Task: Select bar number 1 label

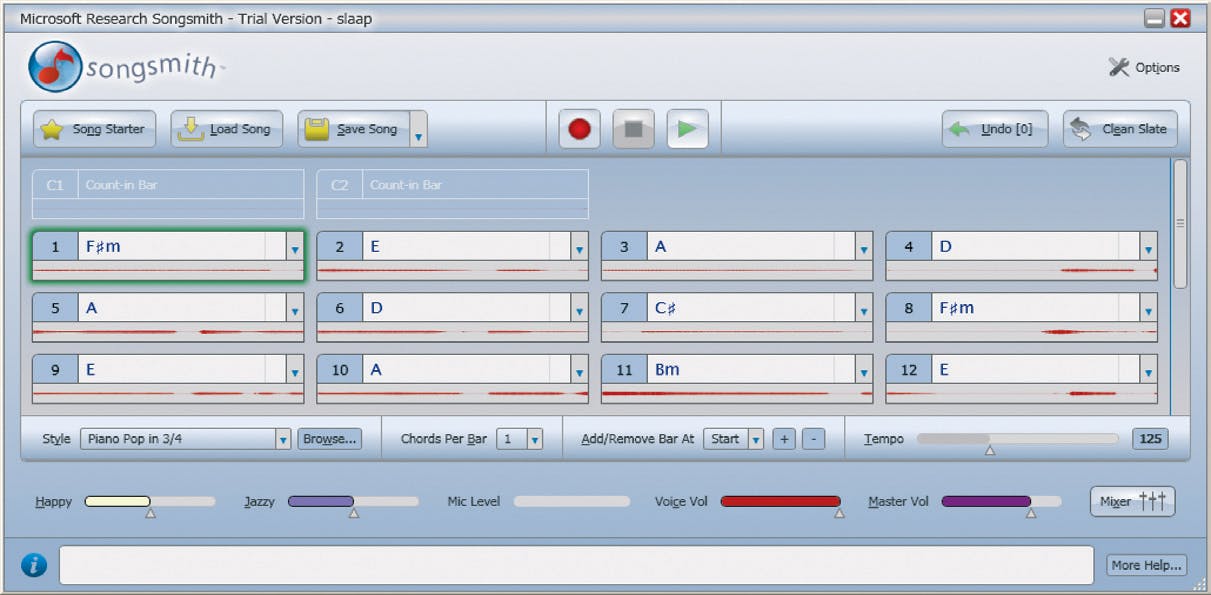Action: (55, 246)
